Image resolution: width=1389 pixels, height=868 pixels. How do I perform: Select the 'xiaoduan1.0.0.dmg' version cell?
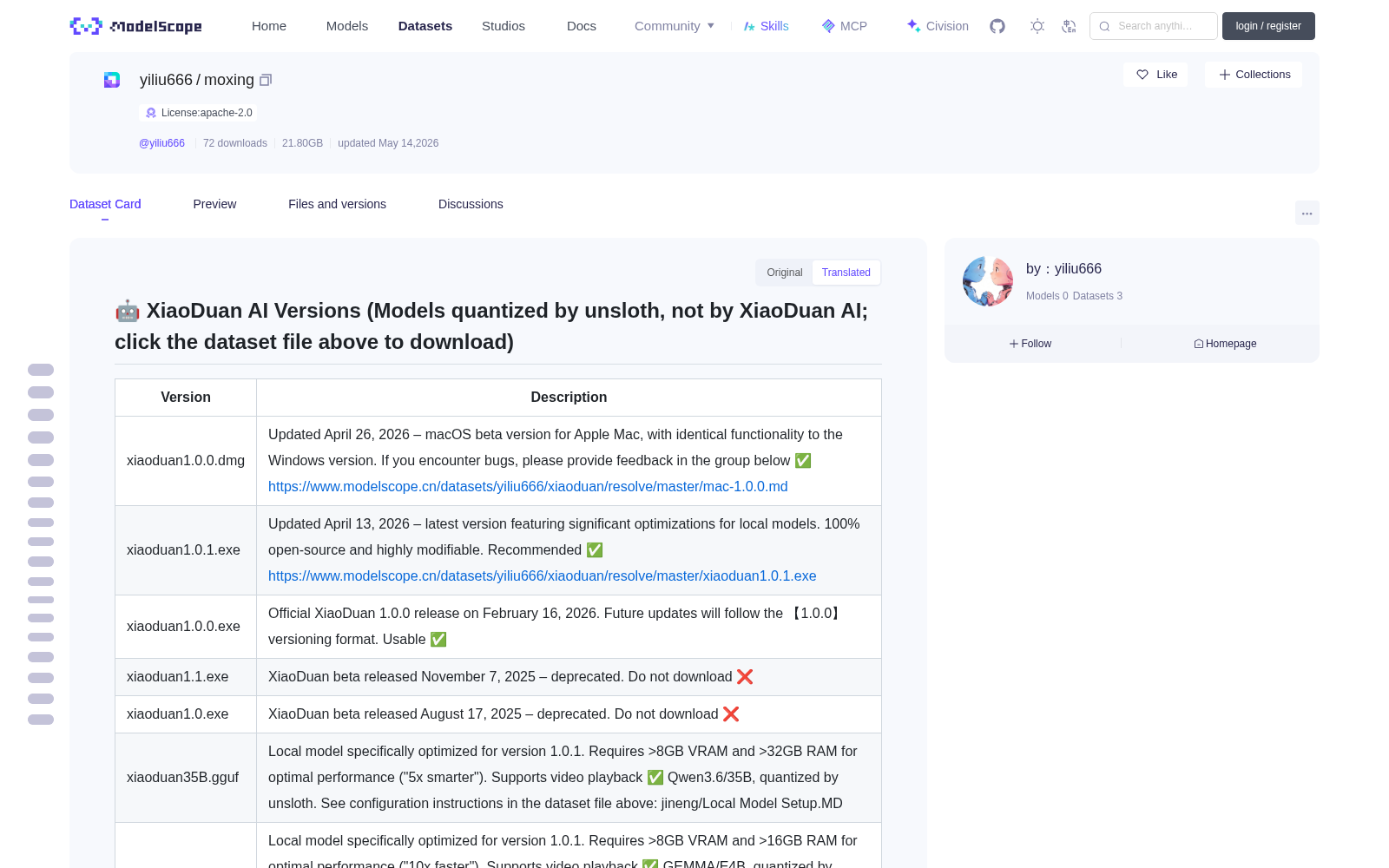[186, 461]
